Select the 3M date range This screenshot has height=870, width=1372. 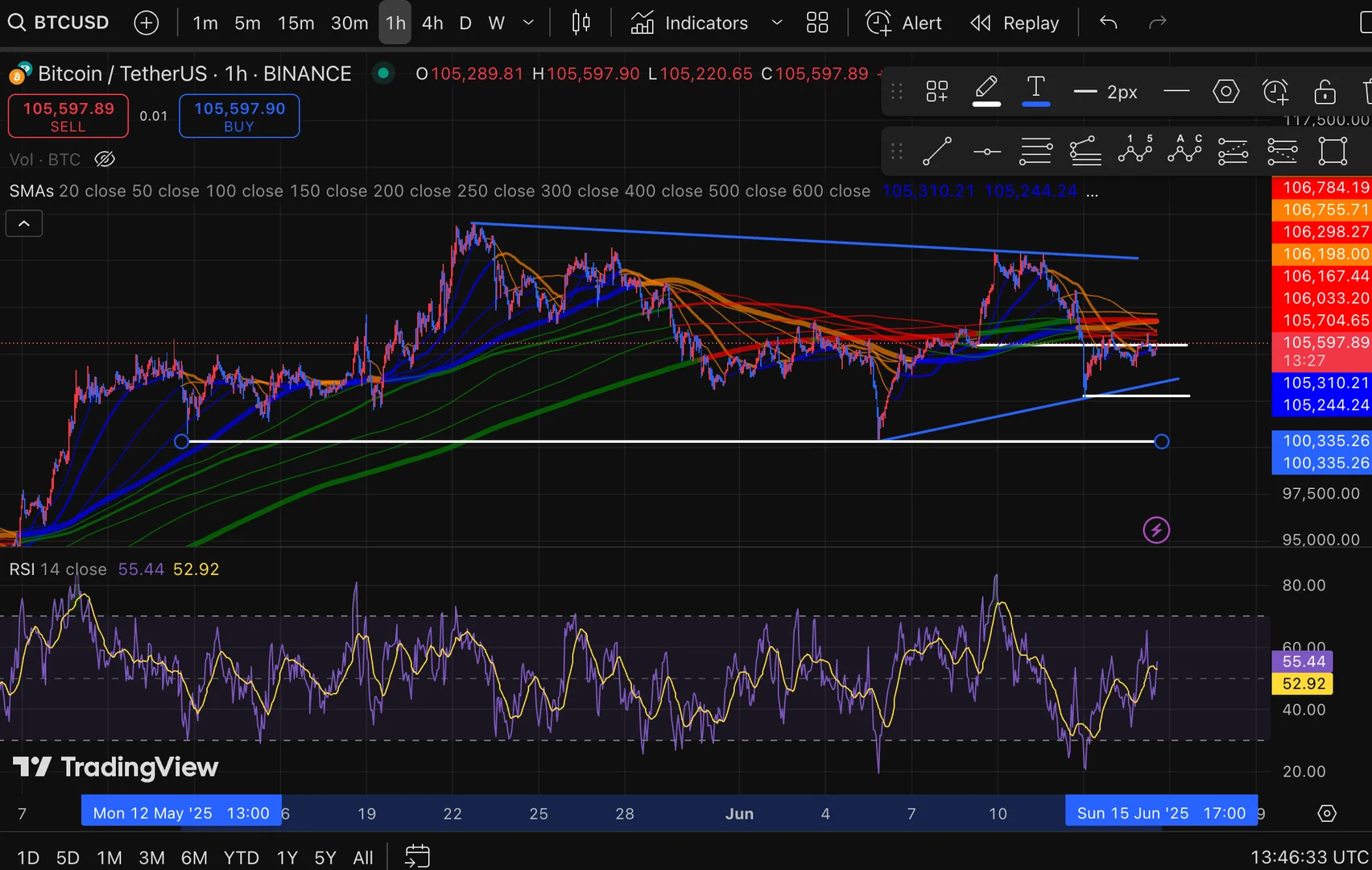click(151, 858)
